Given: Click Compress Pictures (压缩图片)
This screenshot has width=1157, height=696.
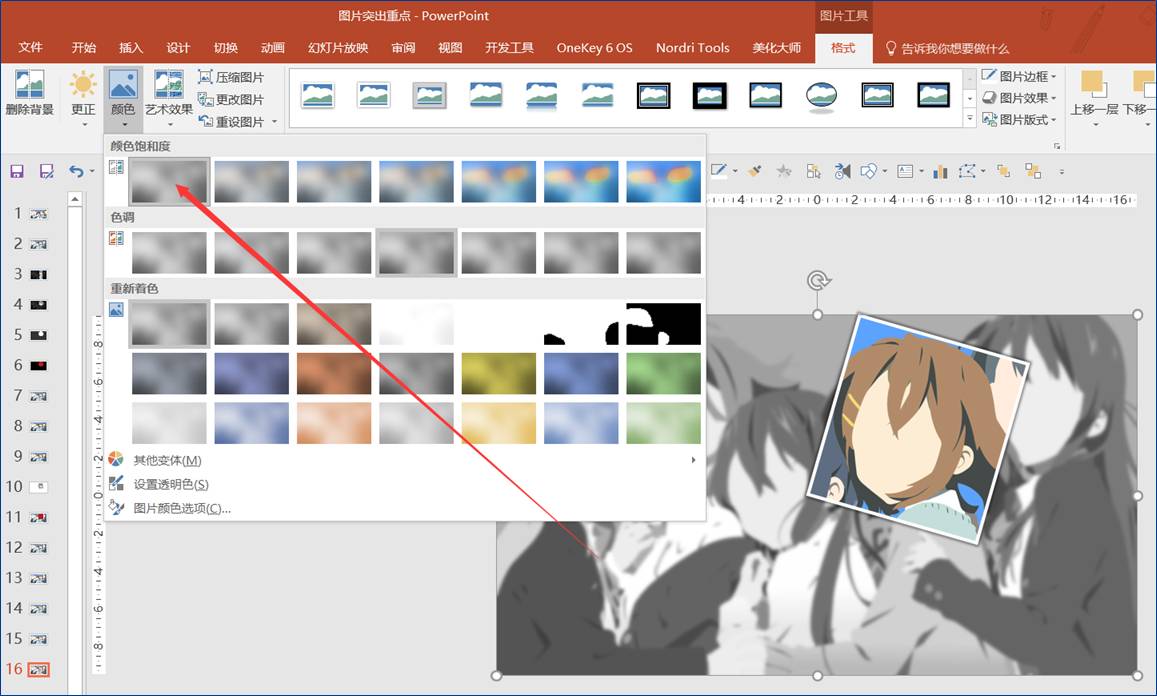Looking at the screenshot, I should click(x=231, y=77).
